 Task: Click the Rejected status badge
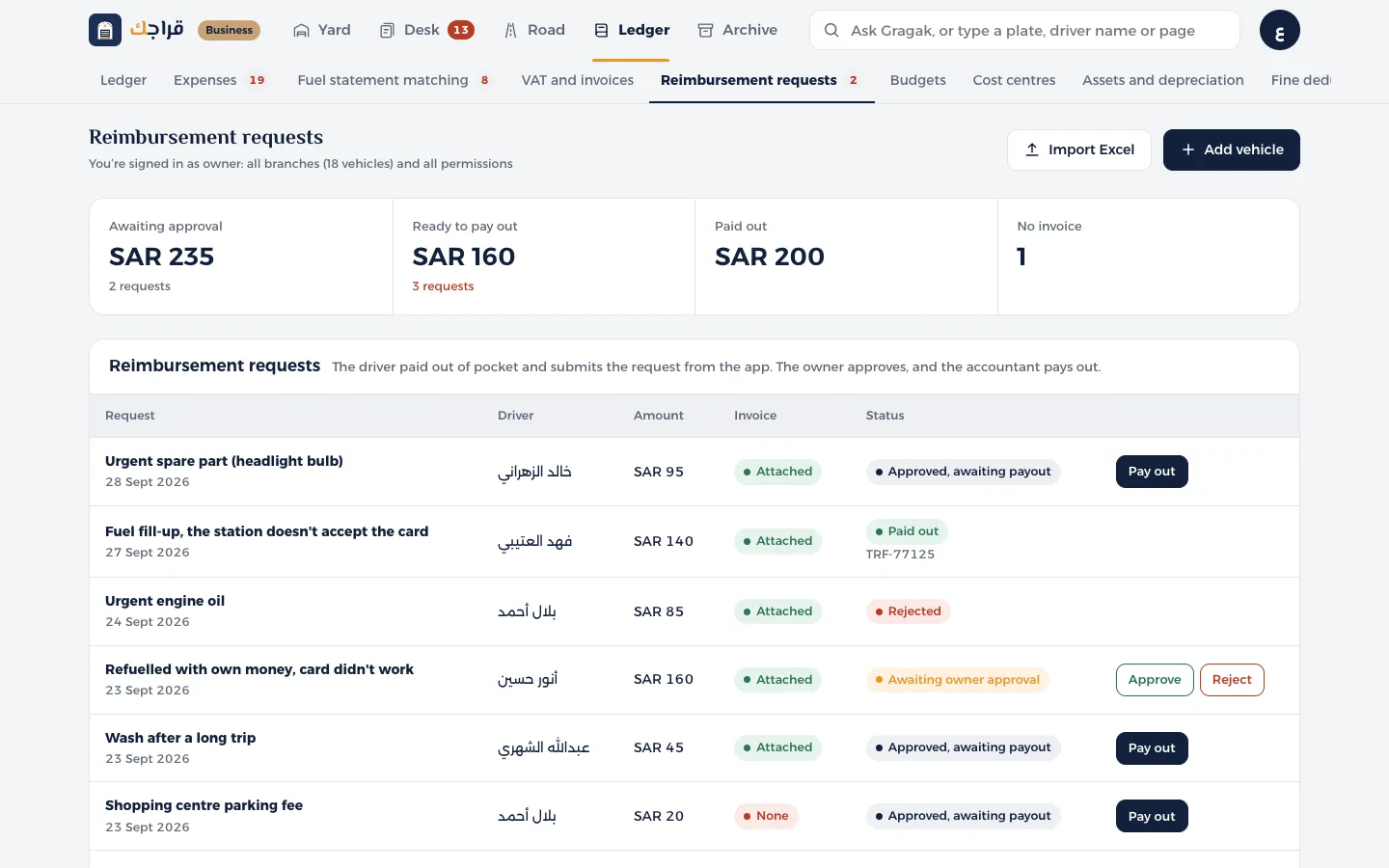(908, 611)
